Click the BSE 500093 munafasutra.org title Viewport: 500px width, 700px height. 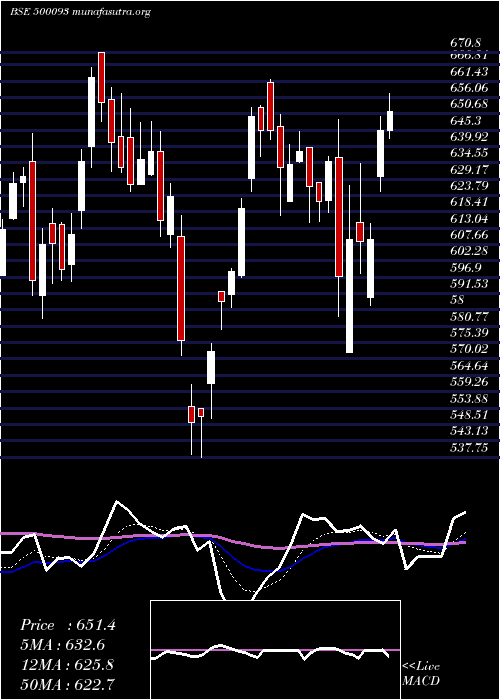click(80, 12)
